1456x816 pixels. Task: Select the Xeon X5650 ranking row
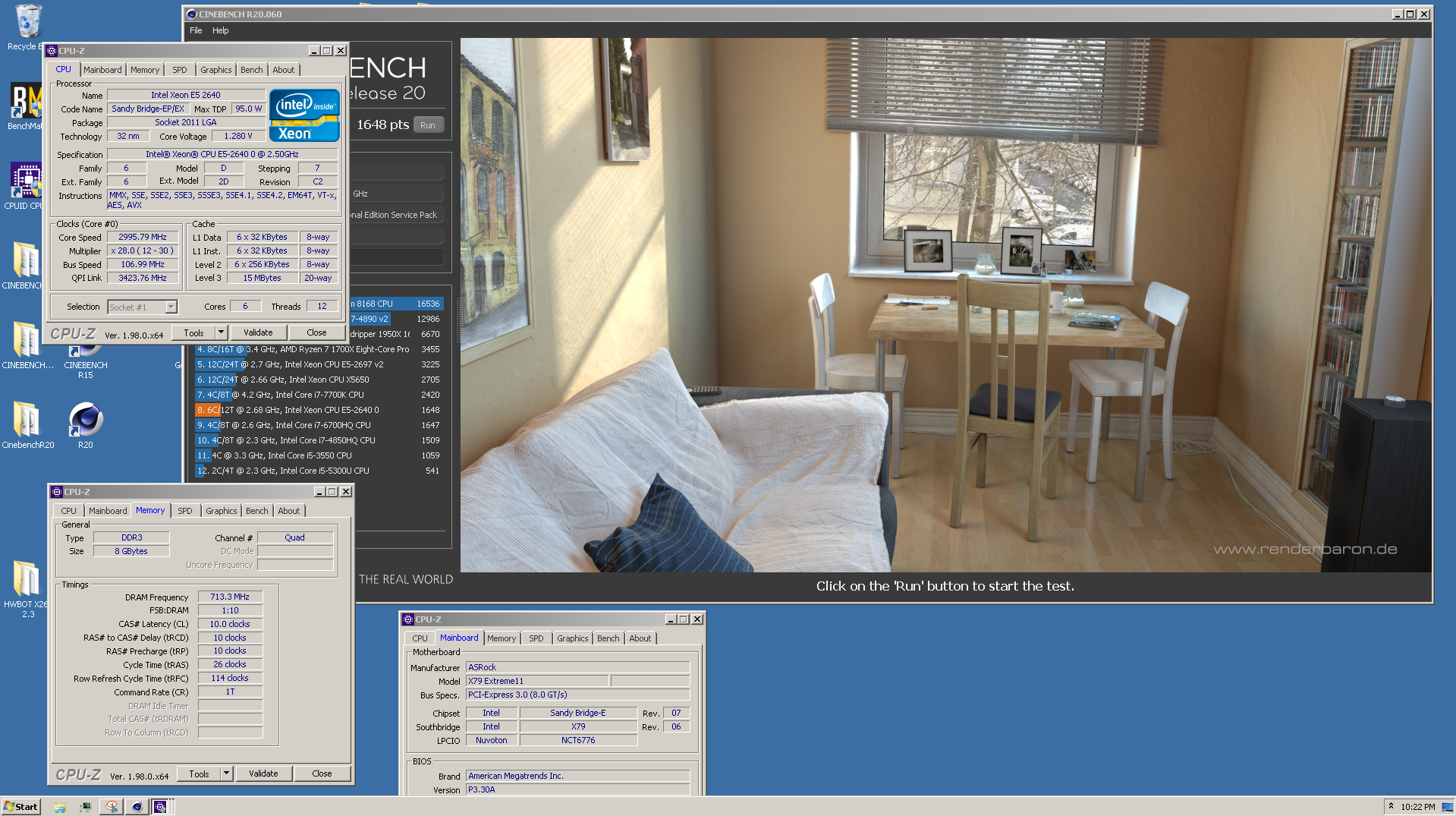(x=319, y=380)
